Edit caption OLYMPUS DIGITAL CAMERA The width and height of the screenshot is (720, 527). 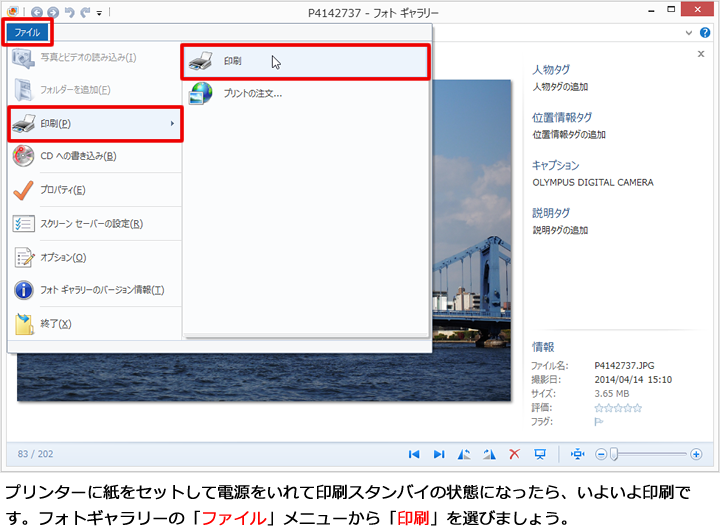point(593,183)
